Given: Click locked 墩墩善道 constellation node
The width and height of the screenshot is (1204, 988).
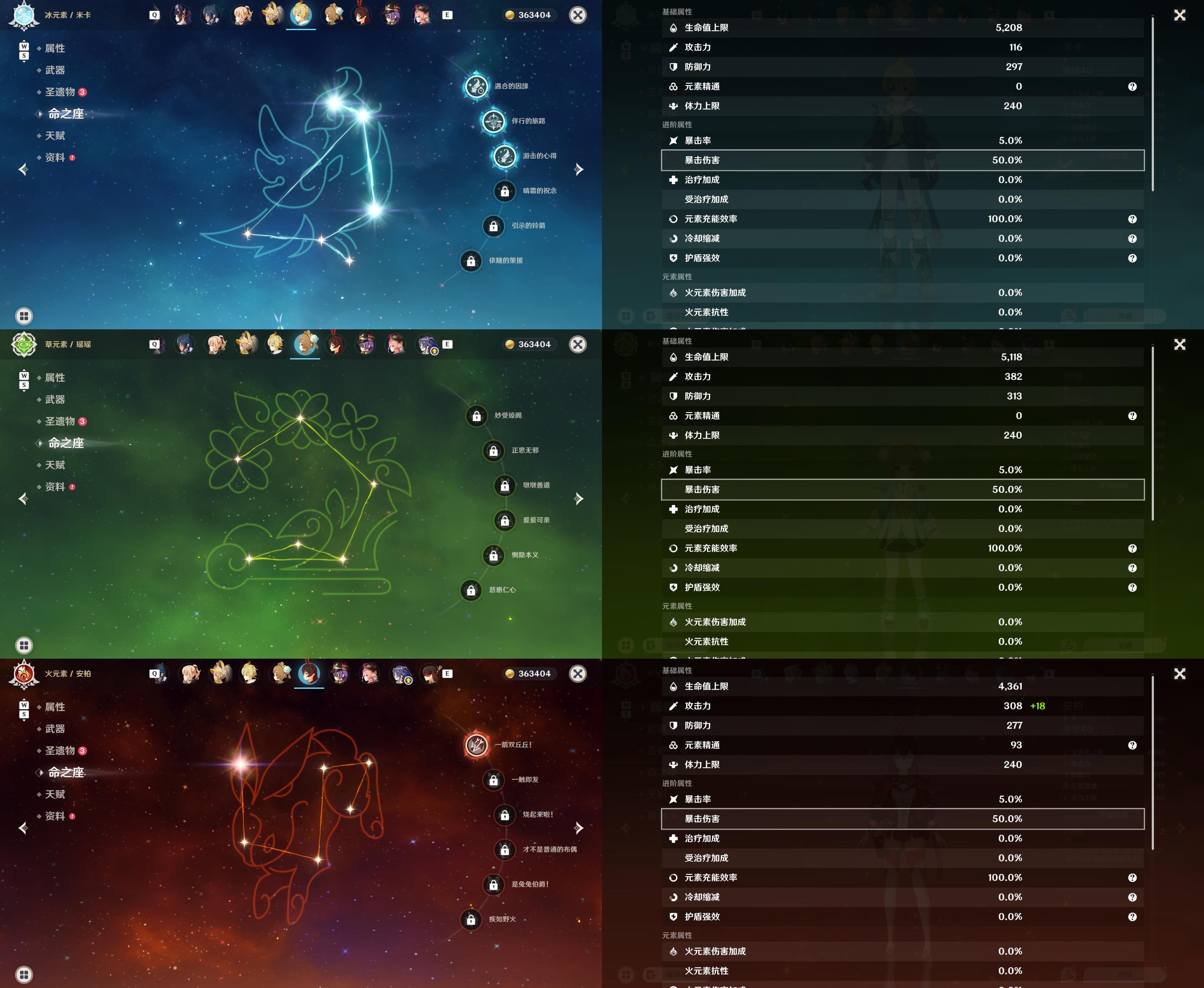Looking at the screenshot, I should tap(505, 486).
